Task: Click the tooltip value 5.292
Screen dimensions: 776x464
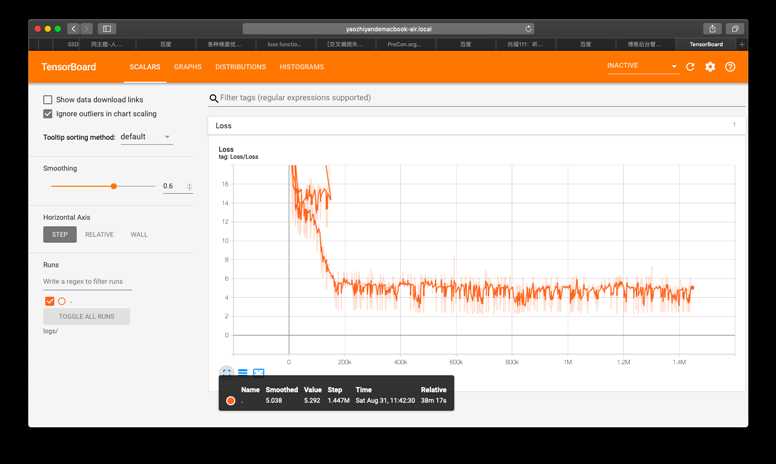Action: click(x=312, y=400)
